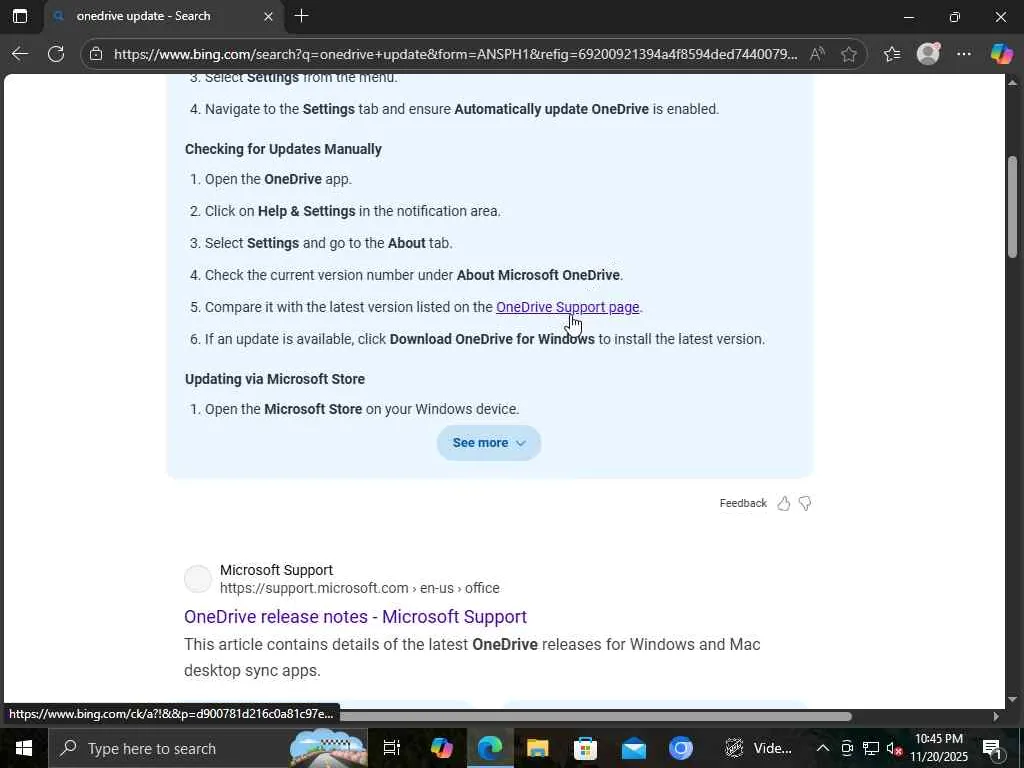The image size is (1024, 768).
Task: Open Edge Settings and more menu
Action: 964,54
